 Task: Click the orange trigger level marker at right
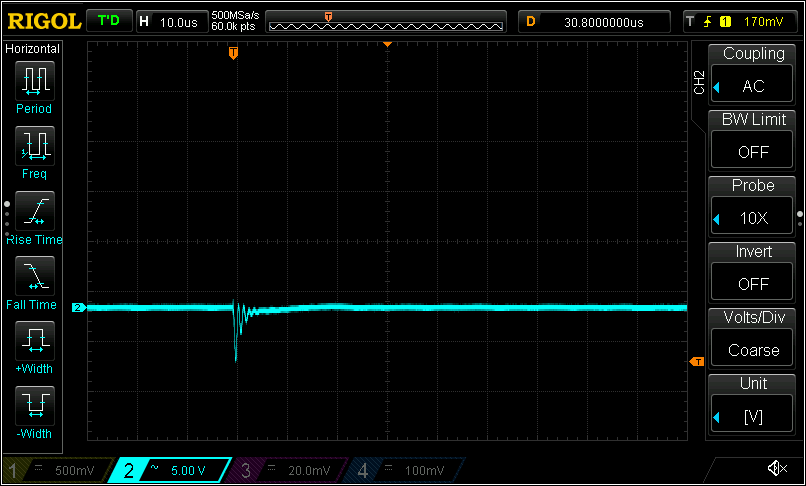point(697,362)
